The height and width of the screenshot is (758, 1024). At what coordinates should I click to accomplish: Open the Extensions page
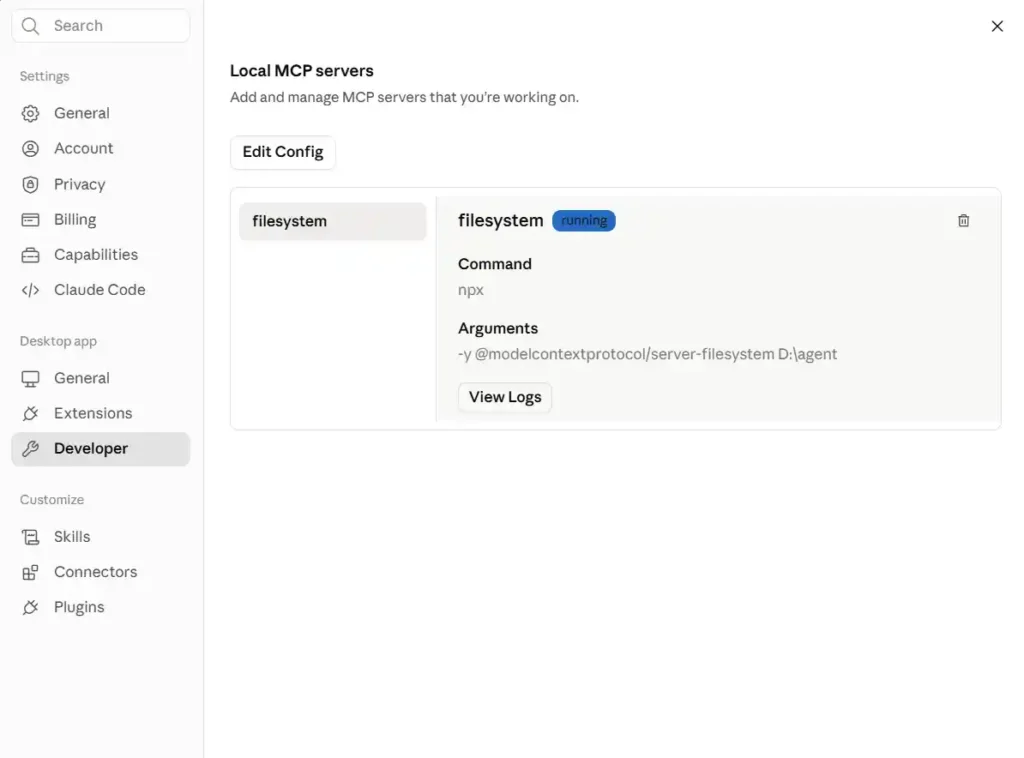(101, 413)
